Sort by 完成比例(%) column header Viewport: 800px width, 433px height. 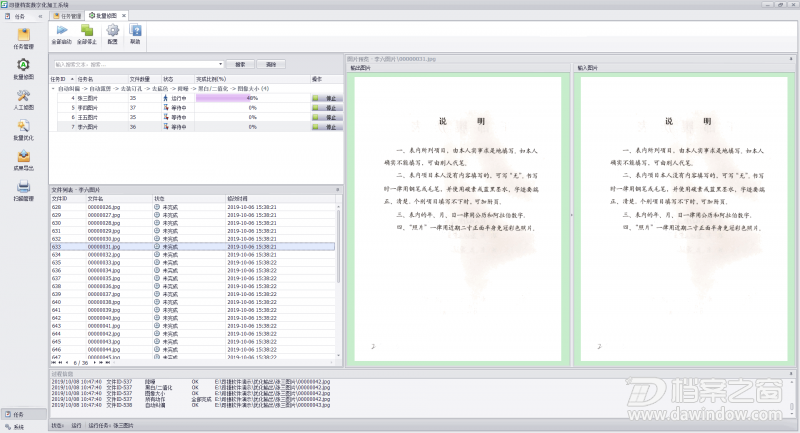(253, 79)
